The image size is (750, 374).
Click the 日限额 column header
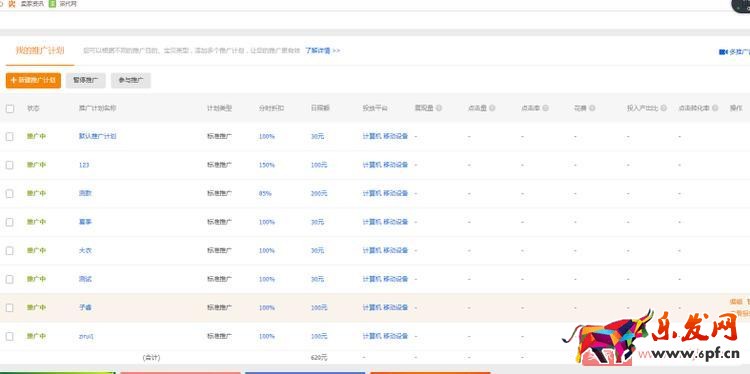tap(320, 109)
